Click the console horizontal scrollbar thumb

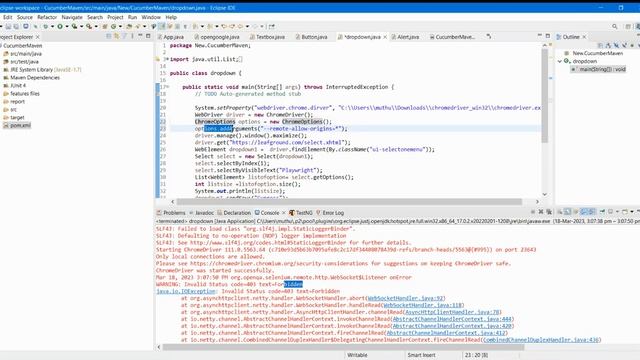click(x=343, y=347)
